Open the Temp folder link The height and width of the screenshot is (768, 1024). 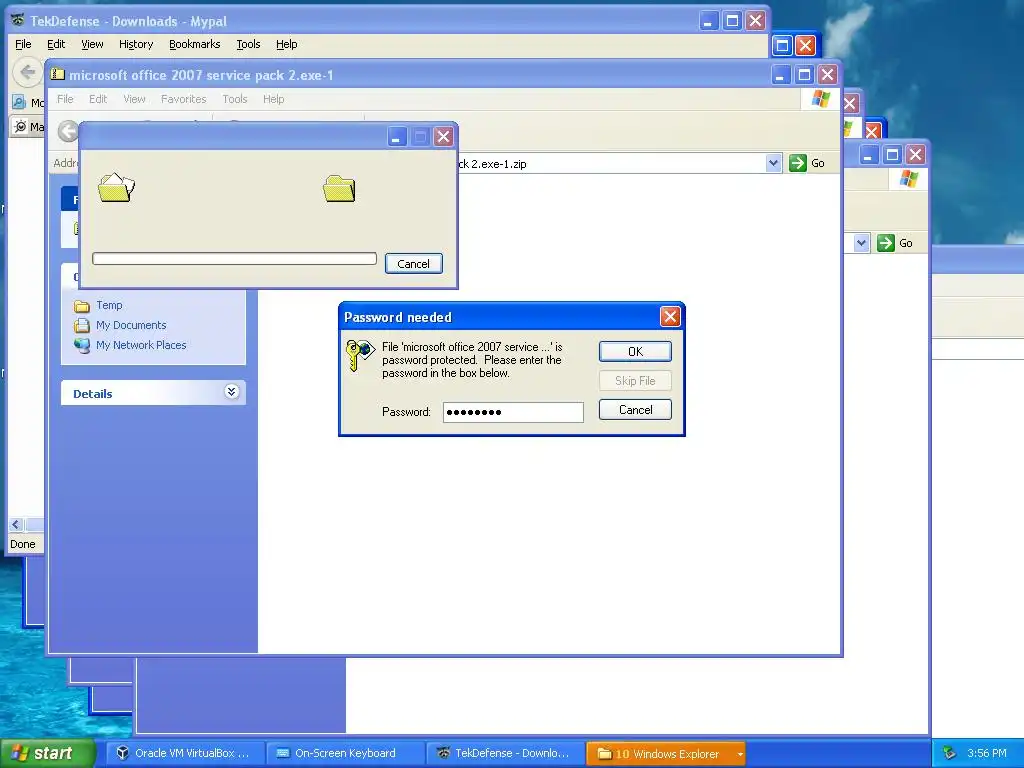tap(109, 305)
